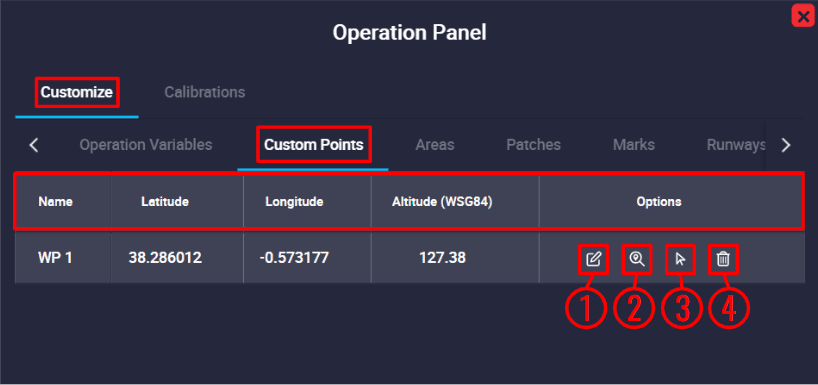
Task: Click the longitude value -0.573177
Action: pos(294,258)
